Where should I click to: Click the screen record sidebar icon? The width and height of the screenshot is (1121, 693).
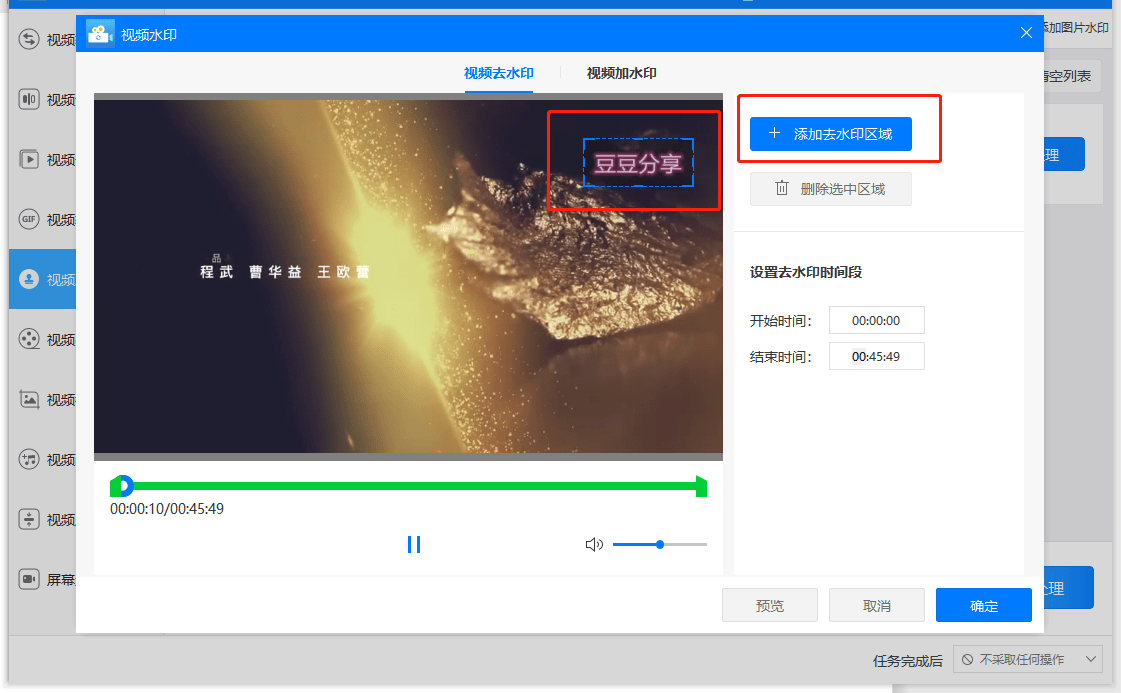29,579
